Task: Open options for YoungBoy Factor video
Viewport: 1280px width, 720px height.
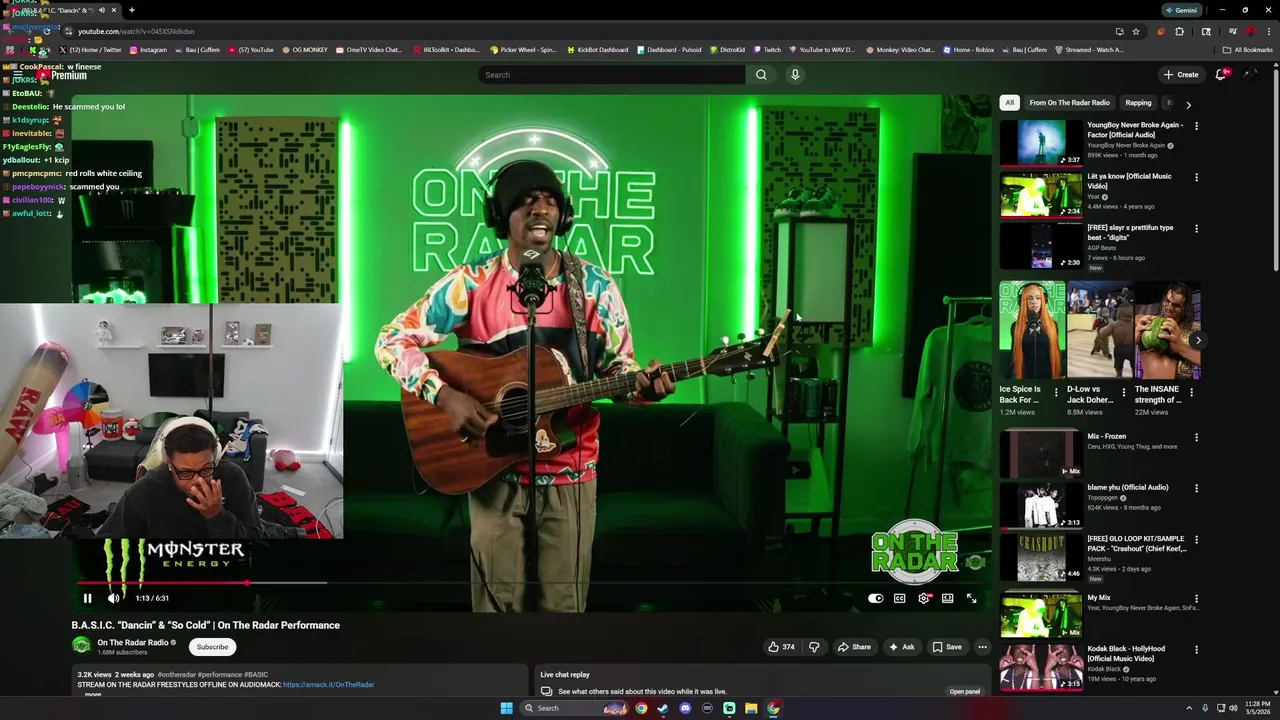Action: click(1196, 126)
